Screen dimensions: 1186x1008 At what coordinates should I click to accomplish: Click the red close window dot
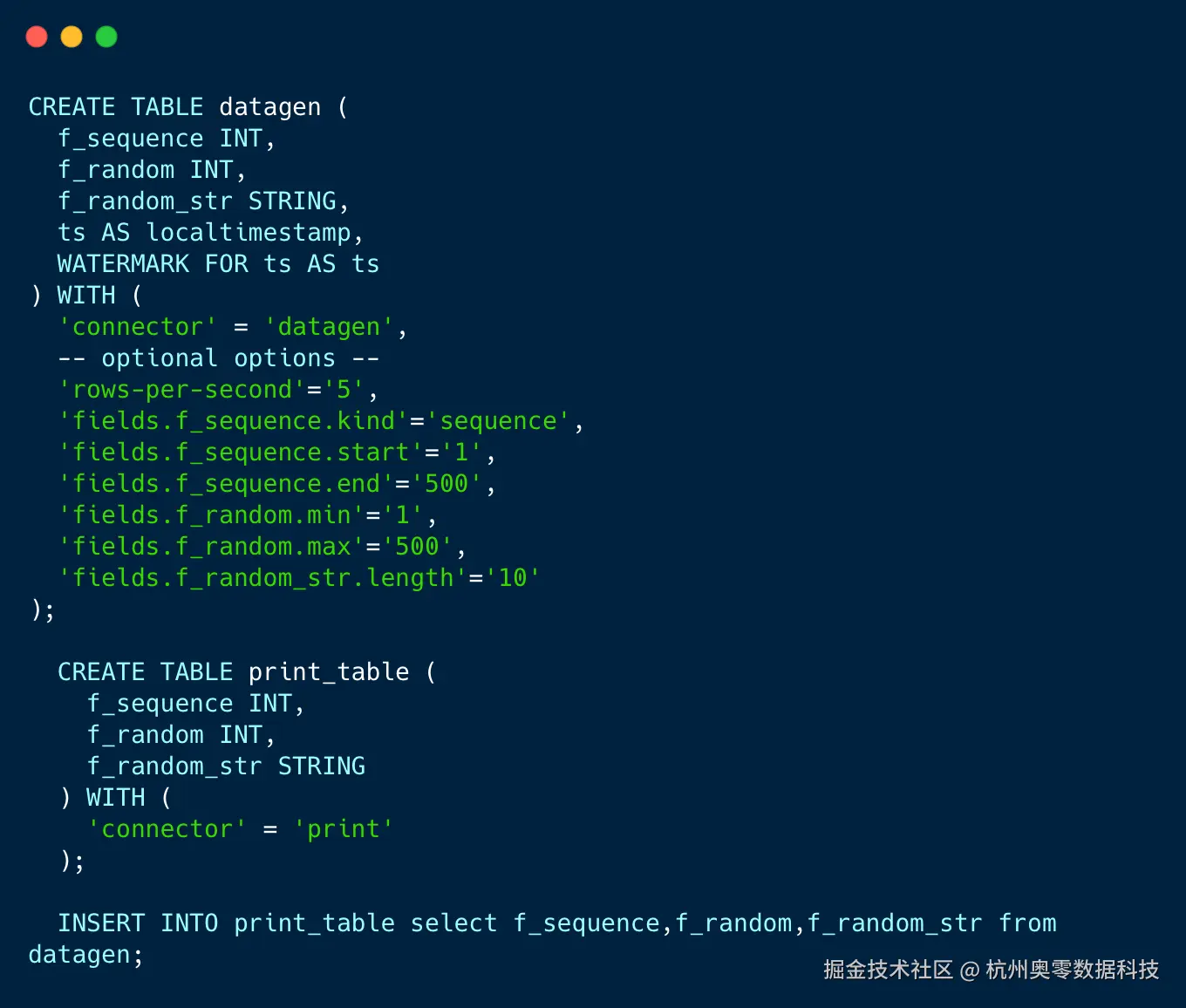pos(37,37)
